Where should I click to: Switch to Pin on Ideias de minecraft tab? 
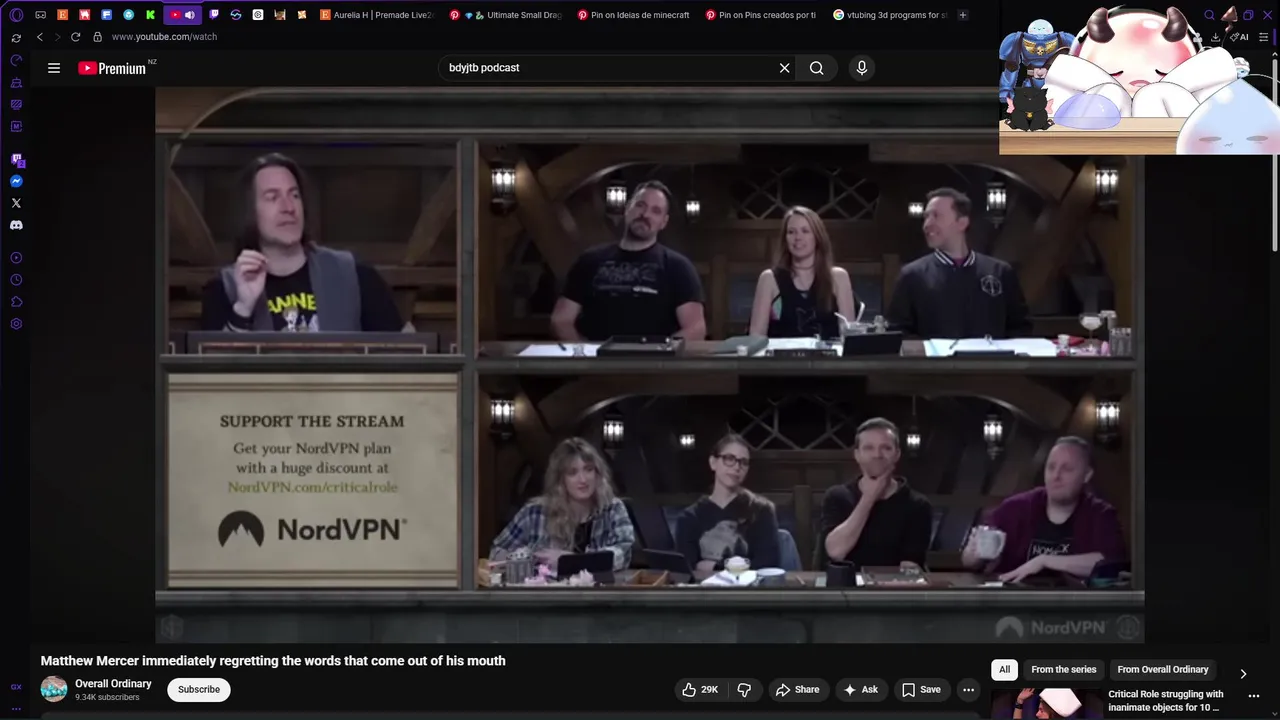tap(635, 15)
